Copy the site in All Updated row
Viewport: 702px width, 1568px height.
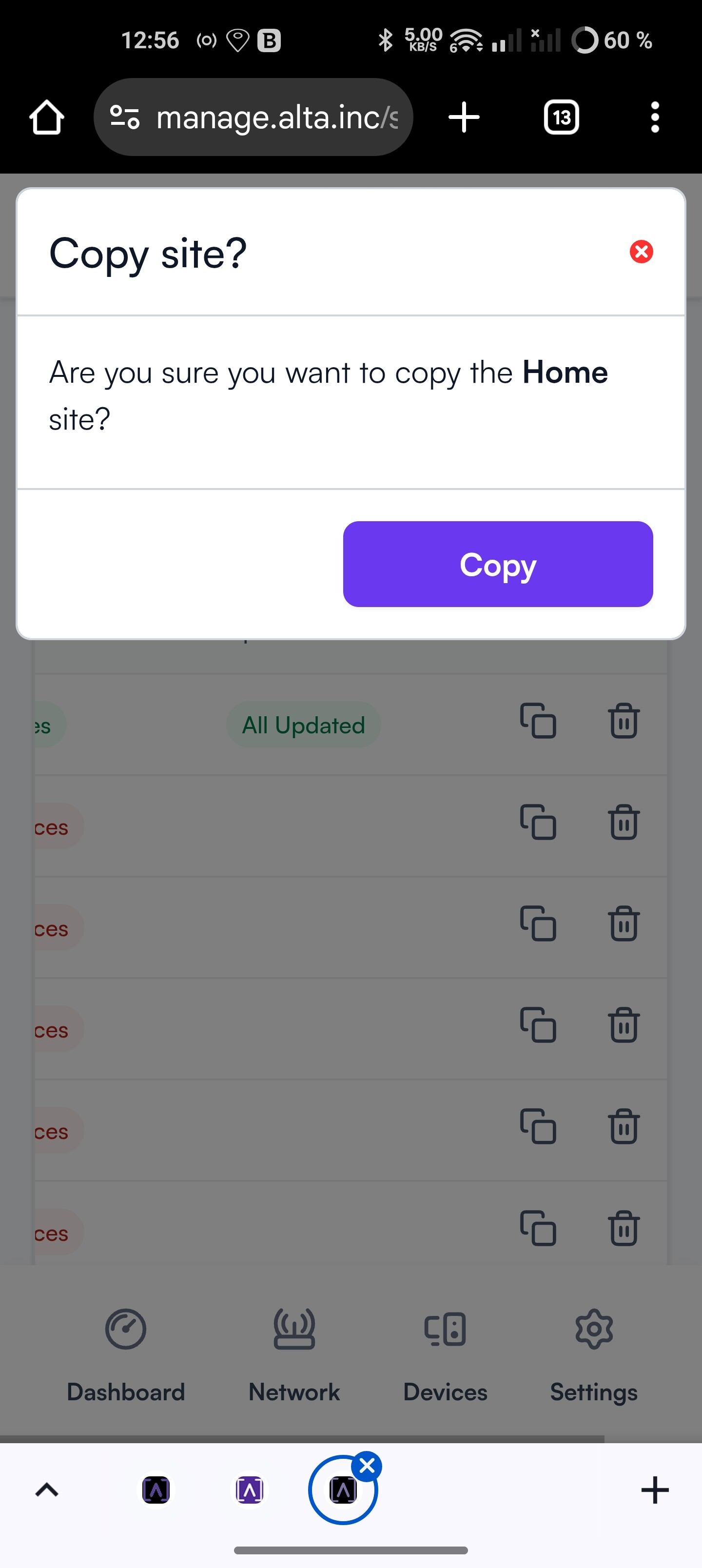click(538, 721)
